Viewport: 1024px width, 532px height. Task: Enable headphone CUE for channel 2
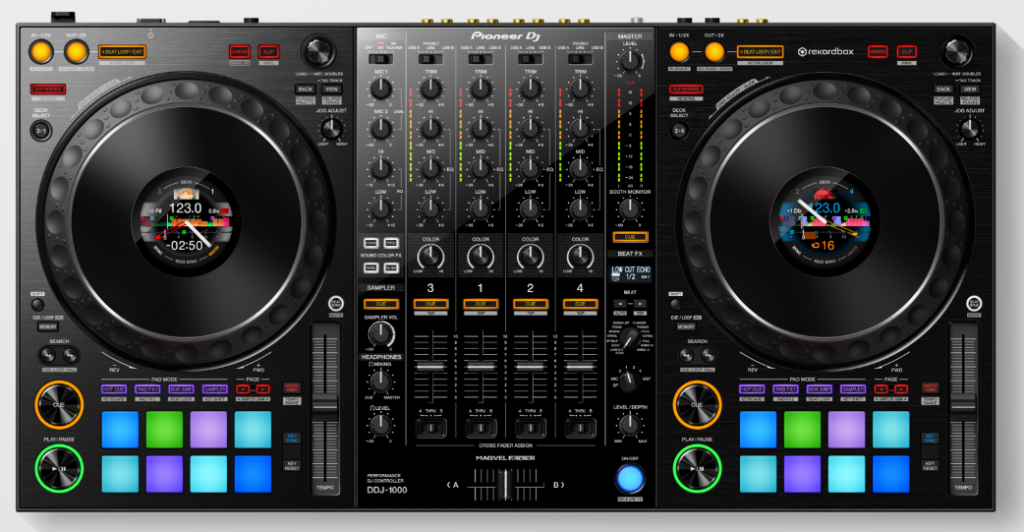[x=530, y=304]
